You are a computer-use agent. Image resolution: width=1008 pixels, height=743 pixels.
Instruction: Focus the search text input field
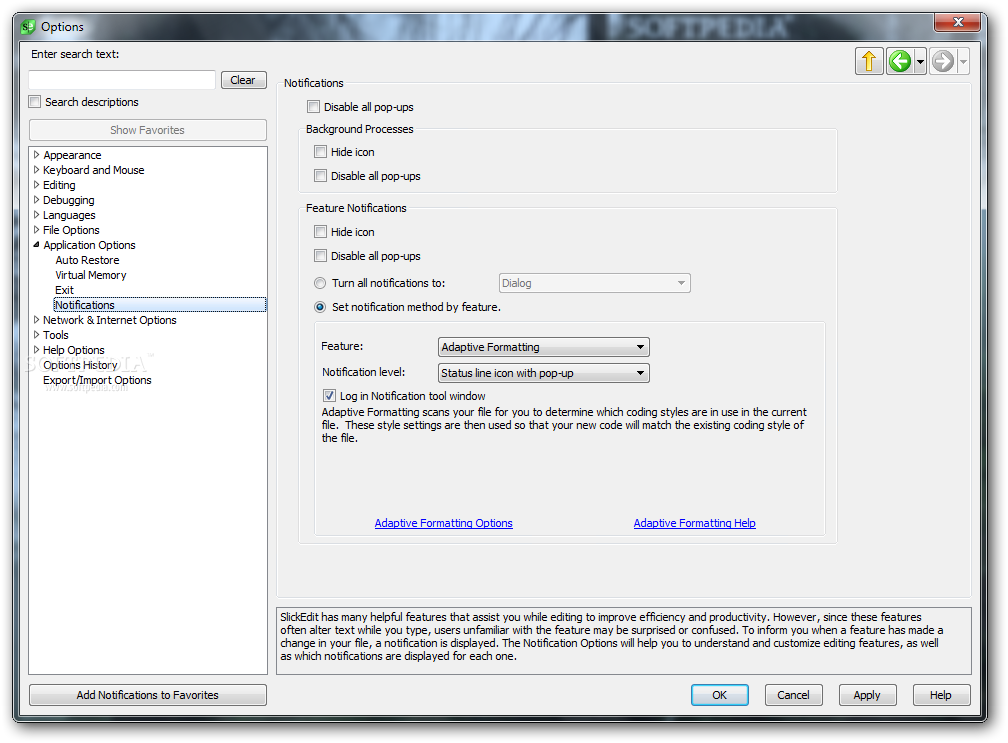pos(122,80)
